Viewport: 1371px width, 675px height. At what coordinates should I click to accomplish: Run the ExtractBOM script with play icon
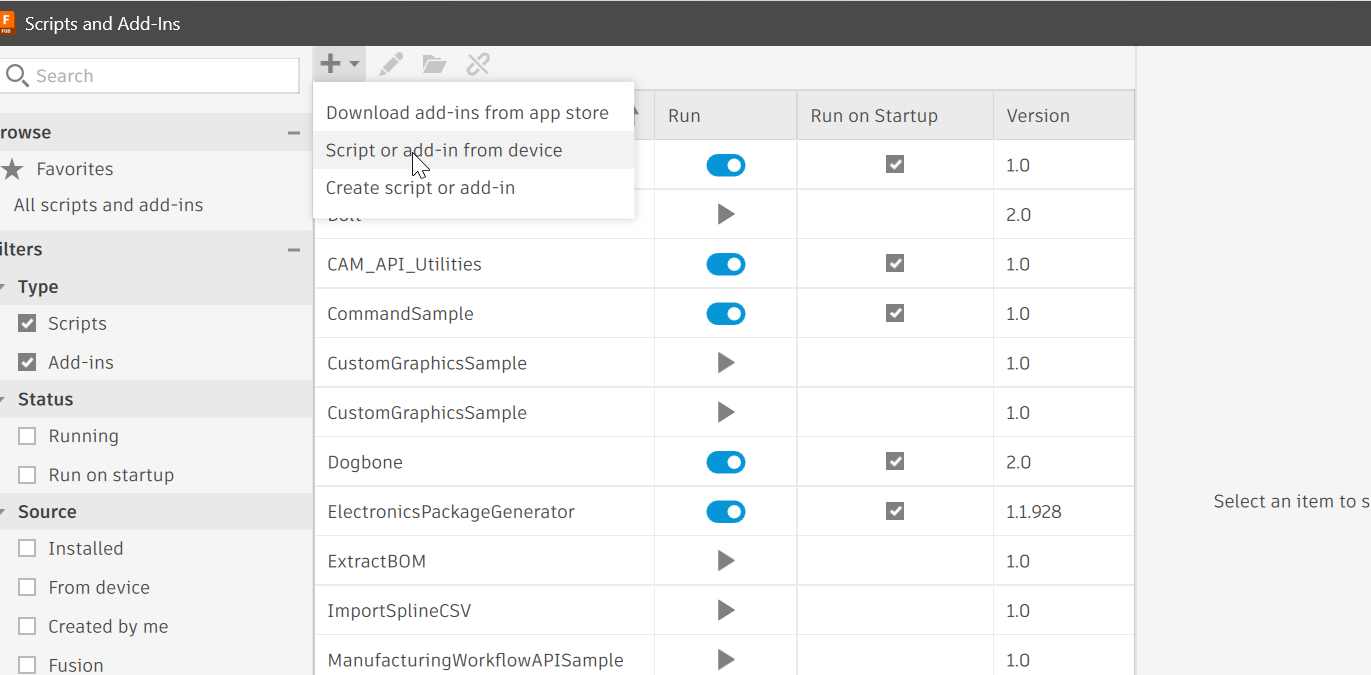726,561
